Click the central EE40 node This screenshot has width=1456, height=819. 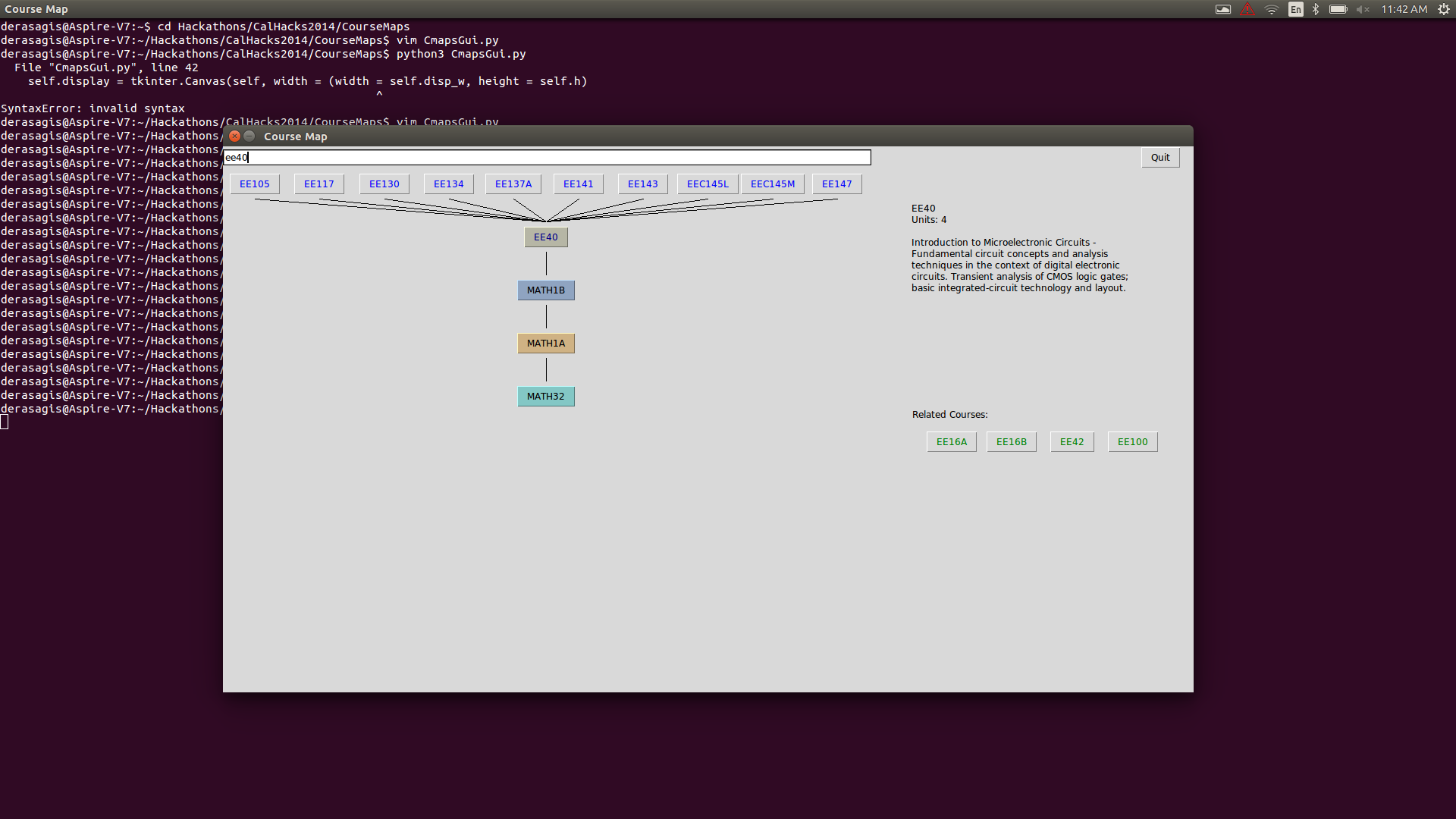tap(545, 237)
